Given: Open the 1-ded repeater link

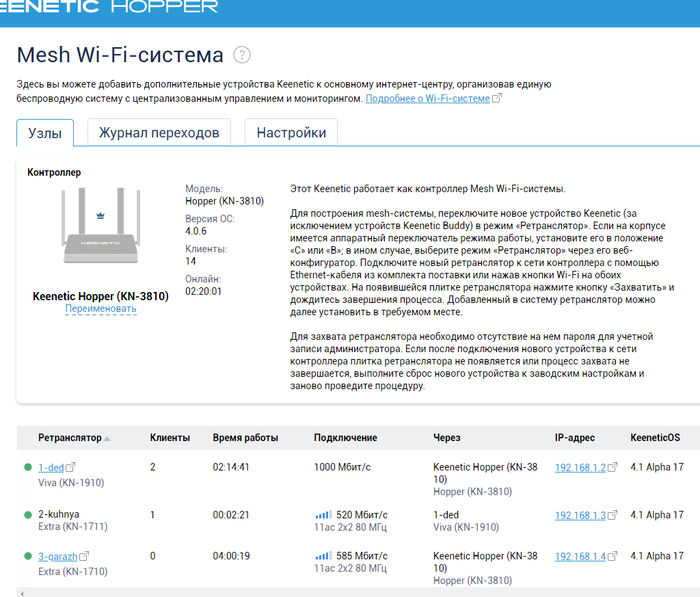Looking at the screenshot, I should pos(51,468).
